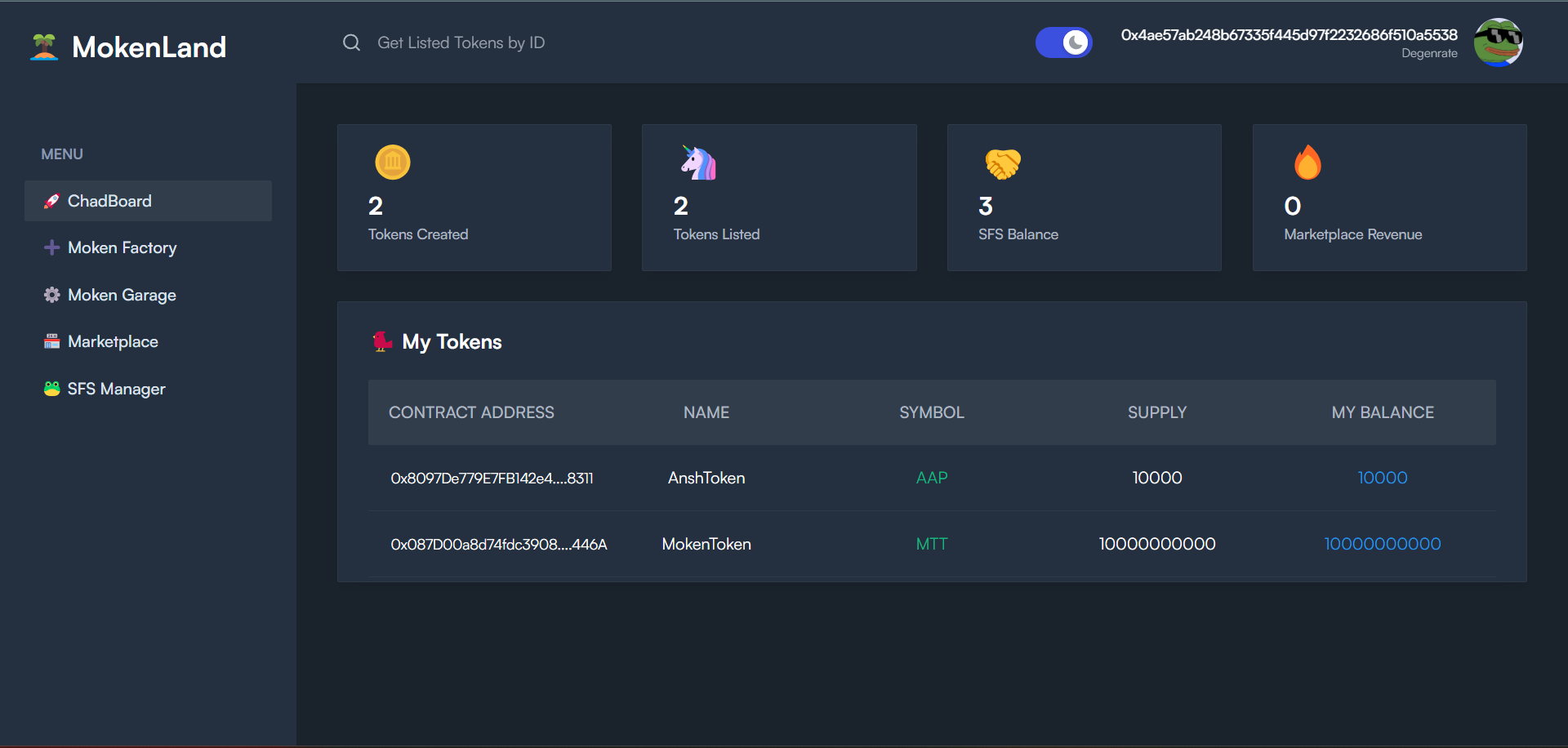Navigate to Marketplace
This screenshot has height=748, width=1568.
[x=148, y=341]
